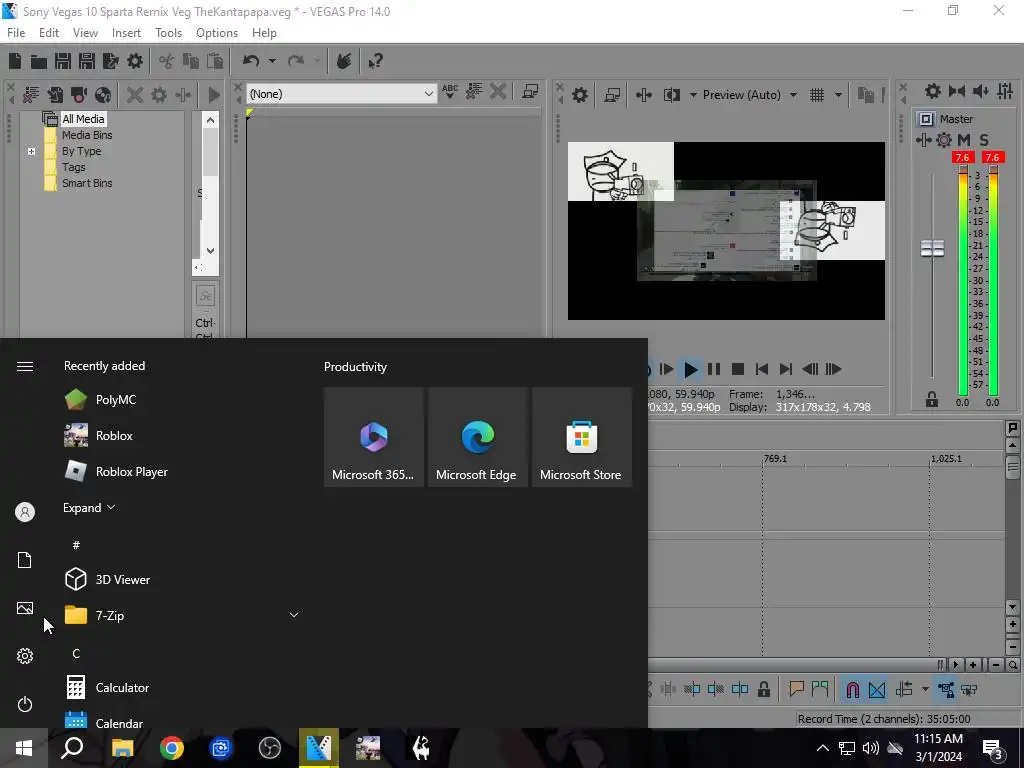Viewport: 1024px width, 768px height.
Task: Open Video Preview properties gear icon
Action: (579, 95)
